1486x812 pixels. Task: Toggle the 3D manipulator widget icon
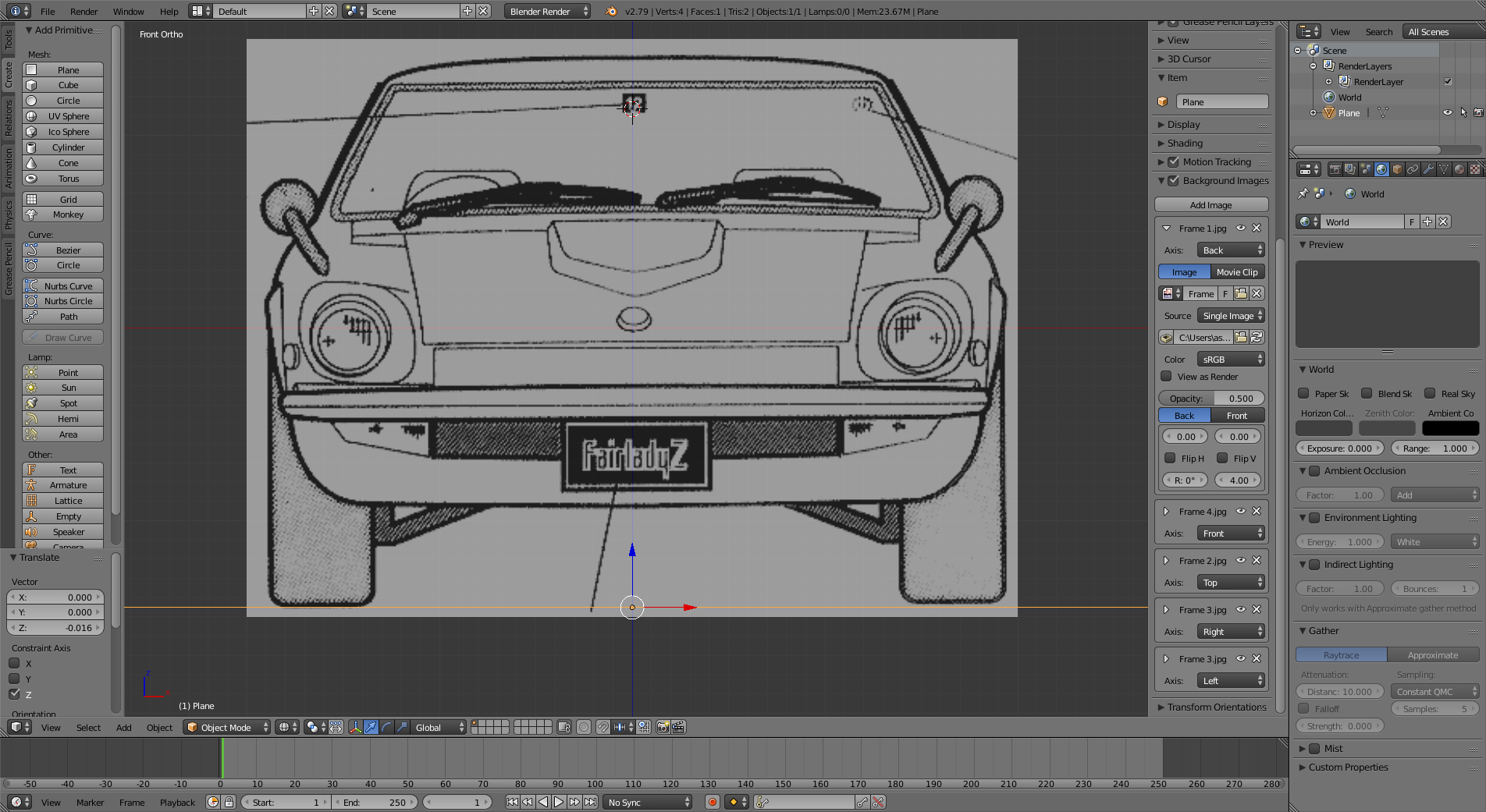(355, 727)
